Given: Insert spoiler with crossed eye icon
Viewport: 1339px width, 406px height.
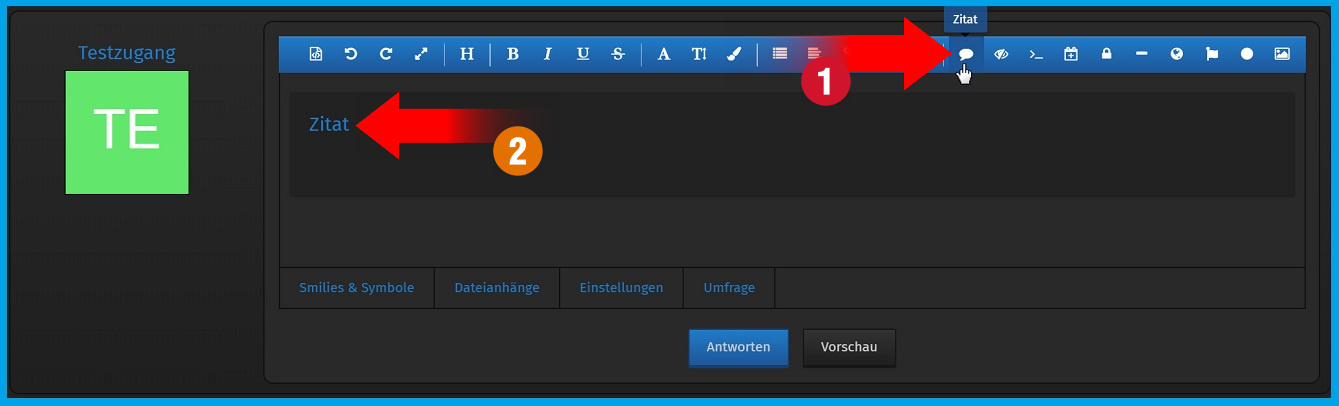Looking at the screenshot, I should pos(1001,55).
